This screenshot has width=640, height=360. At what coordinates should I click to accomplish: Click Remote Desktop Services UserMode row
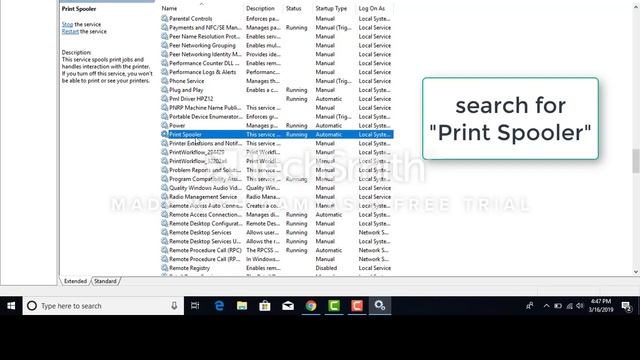(x=277, y=241)
